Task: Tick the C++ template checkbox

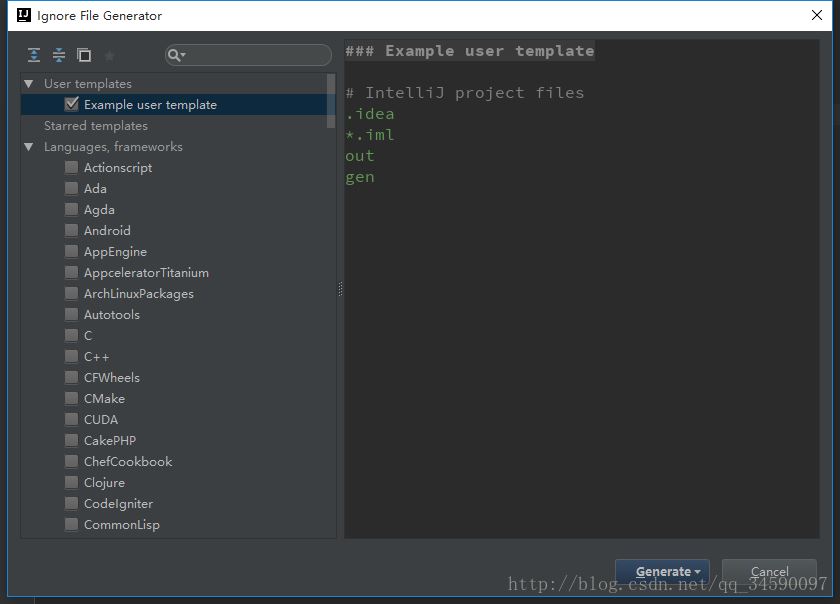Action: point(71,356)
